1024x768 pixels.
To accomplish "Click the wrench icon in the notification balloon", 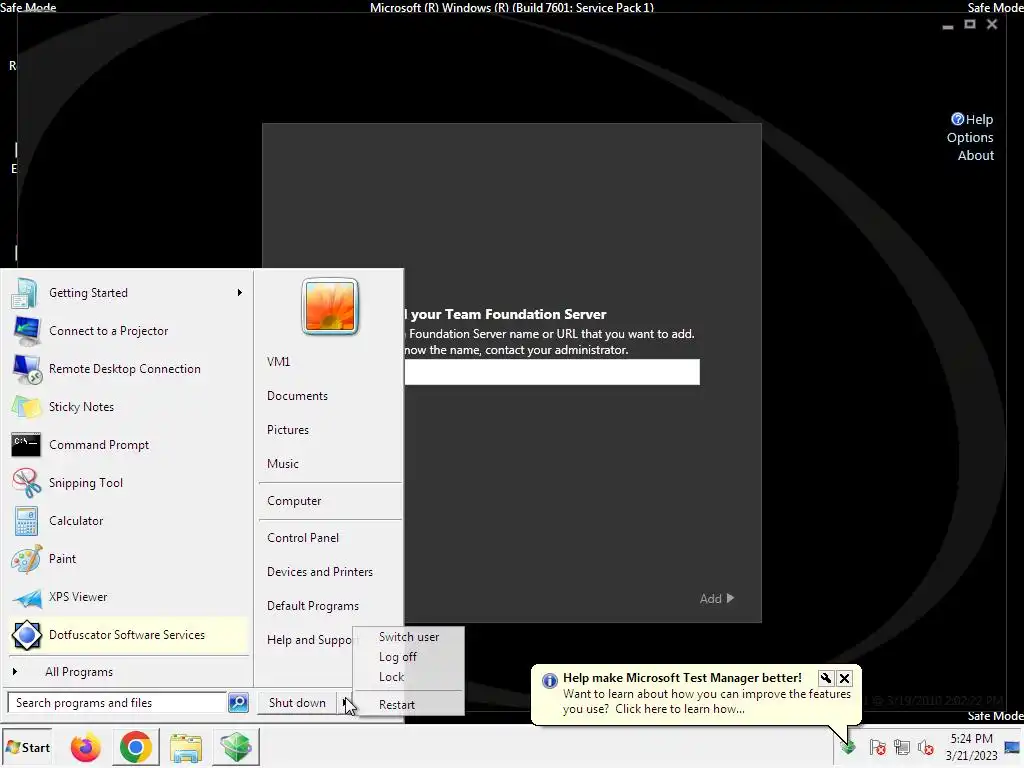I will pyautogui.click(x=825, y=679).
